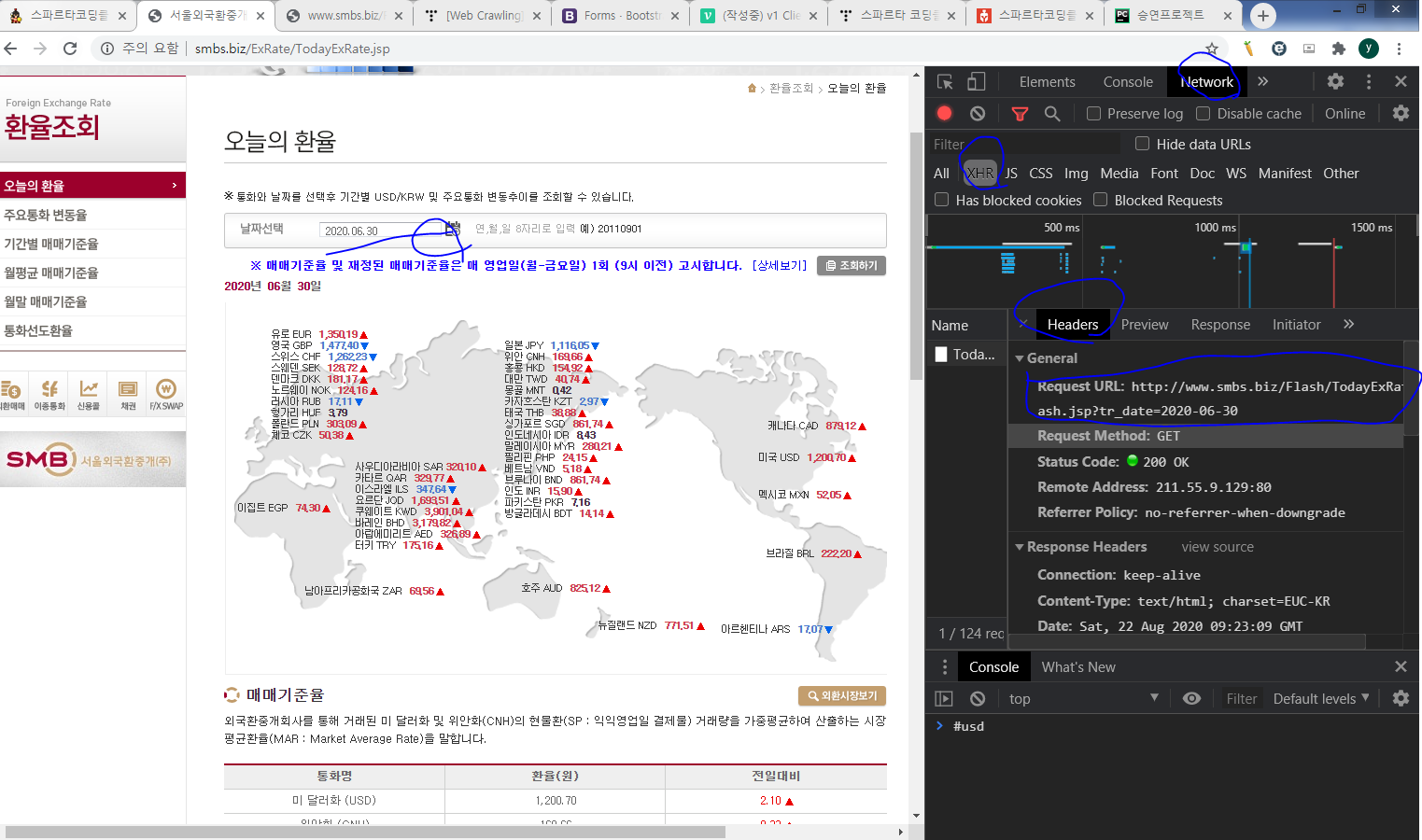Stop recording network log

click(x=944, y=113)
